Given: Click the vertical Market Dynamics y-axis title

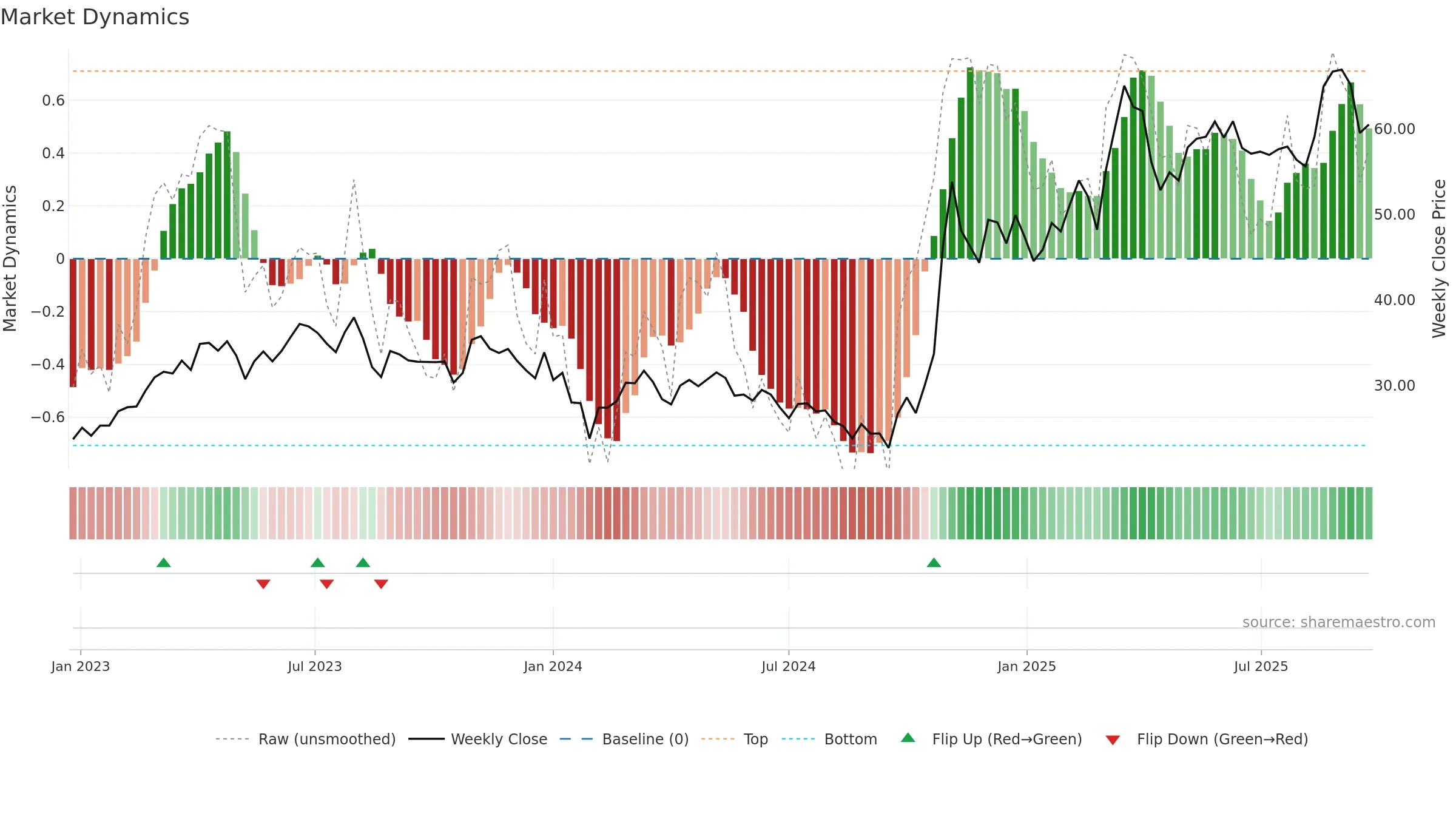Looking at the screenshot, I should coord(10,258).
